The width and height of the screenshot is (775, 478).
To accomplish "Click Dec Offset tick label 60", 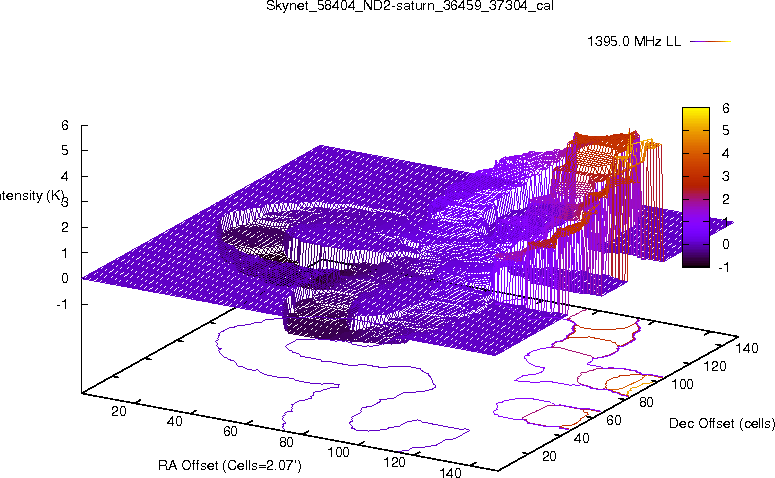I will pos(613,420).
